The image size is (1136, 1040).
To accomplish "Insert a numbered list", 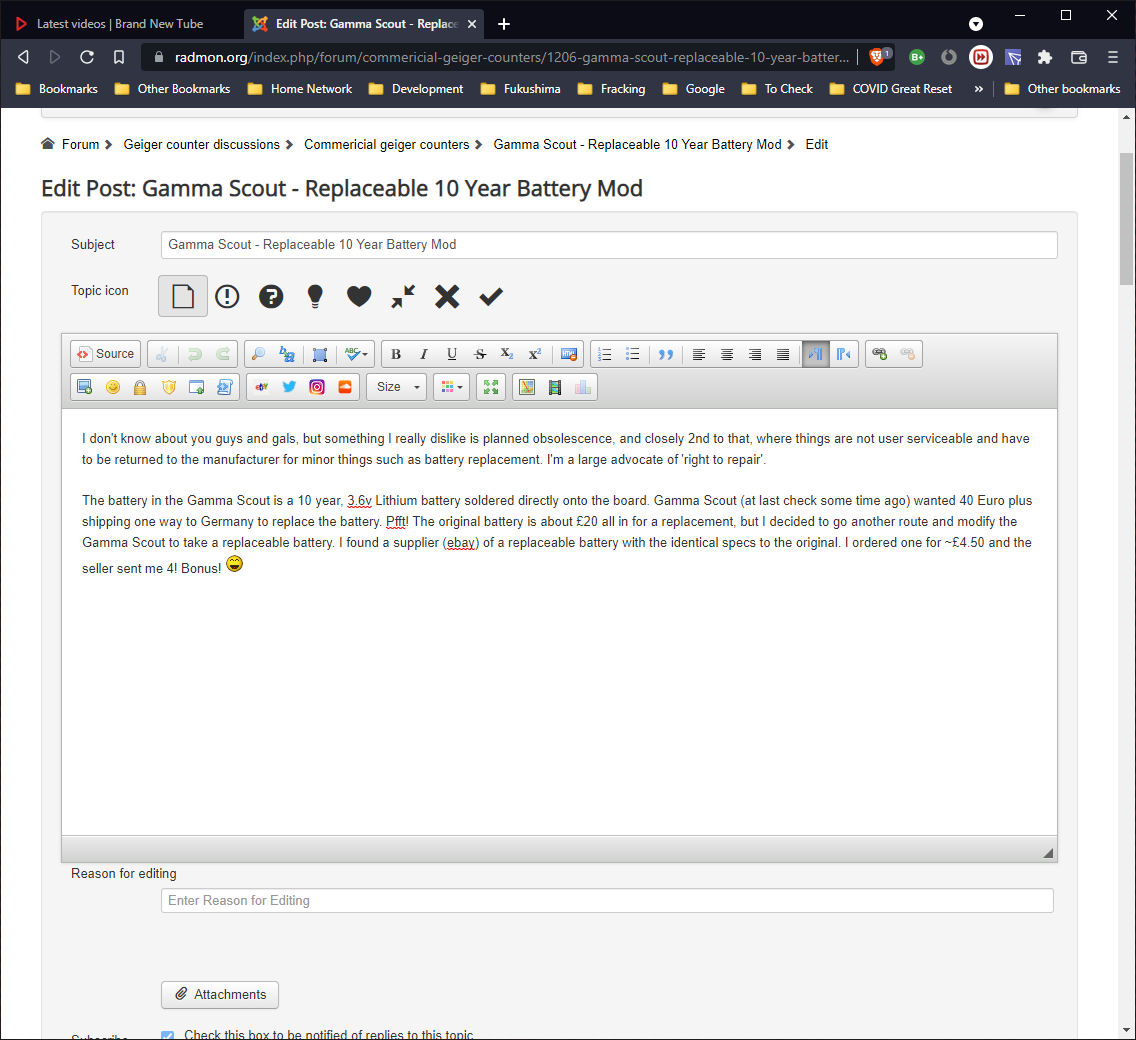I will [604, 354].
